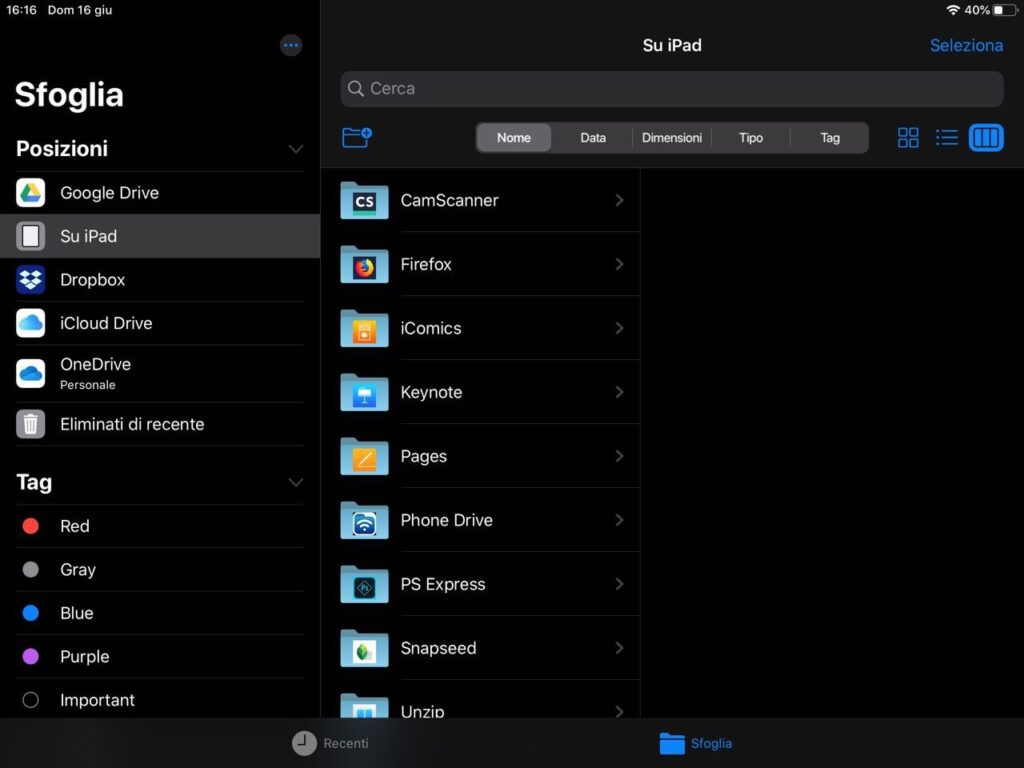Click the Recenti clock icon
This screenshot has height=768, width=1024.
click(x=304, y=743)
